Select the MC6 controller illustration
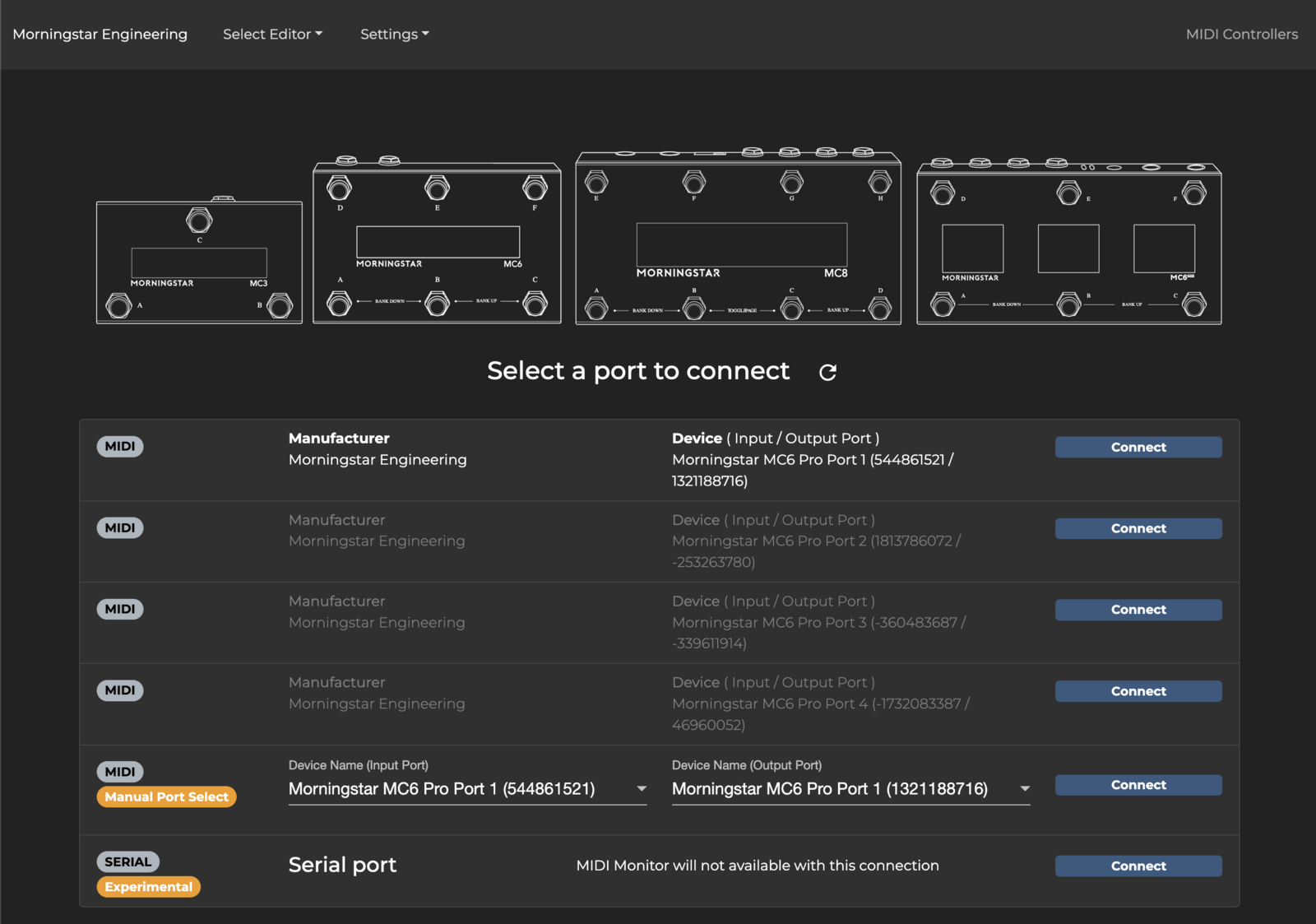1316x924 pixels. coord(437,242)
